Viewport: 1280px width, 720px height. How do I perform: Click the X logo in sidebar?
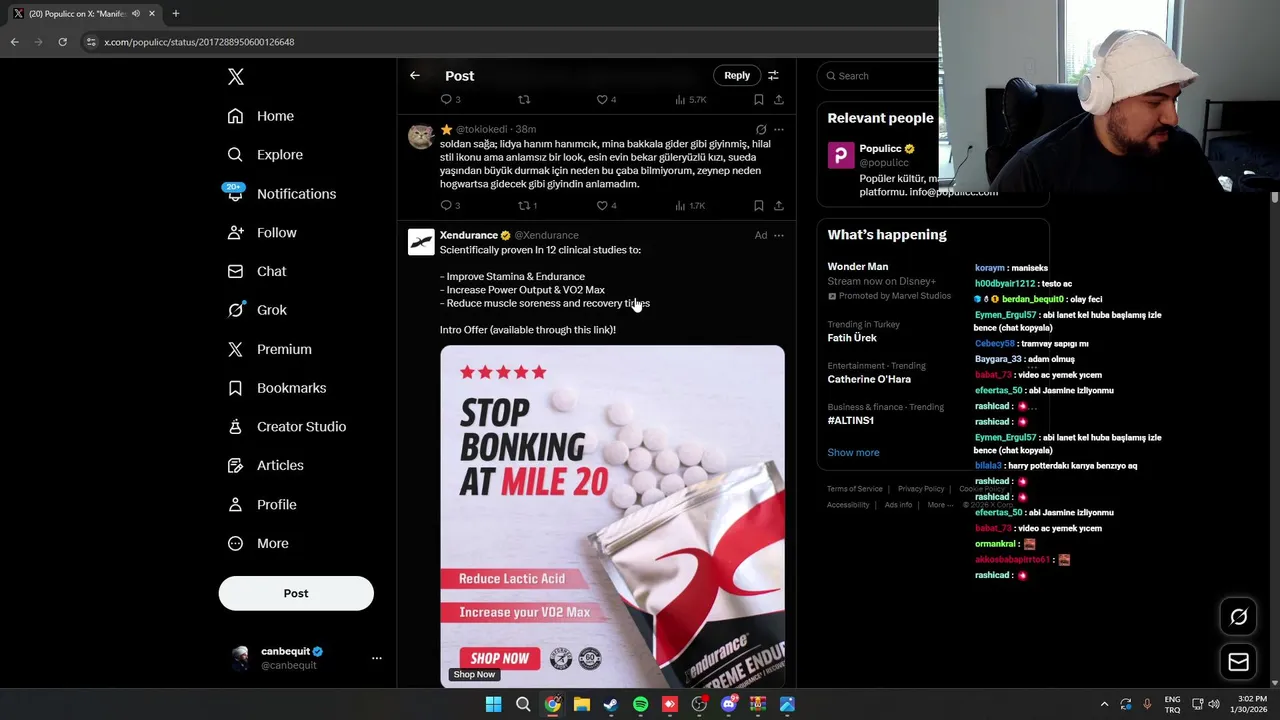click(x=235, y=77)
